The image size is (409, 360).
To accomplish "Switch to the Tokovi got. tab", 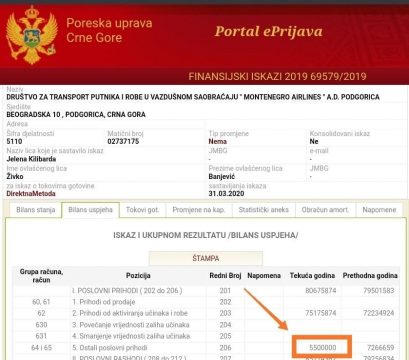I will (x=142, y=210).
